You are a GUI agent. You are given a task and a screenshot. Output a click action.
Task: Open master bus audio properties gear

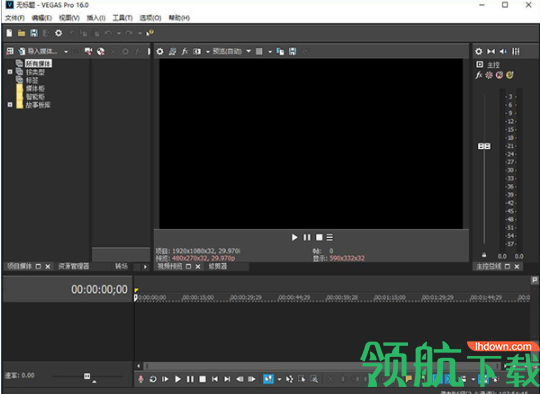click(479, 52)
